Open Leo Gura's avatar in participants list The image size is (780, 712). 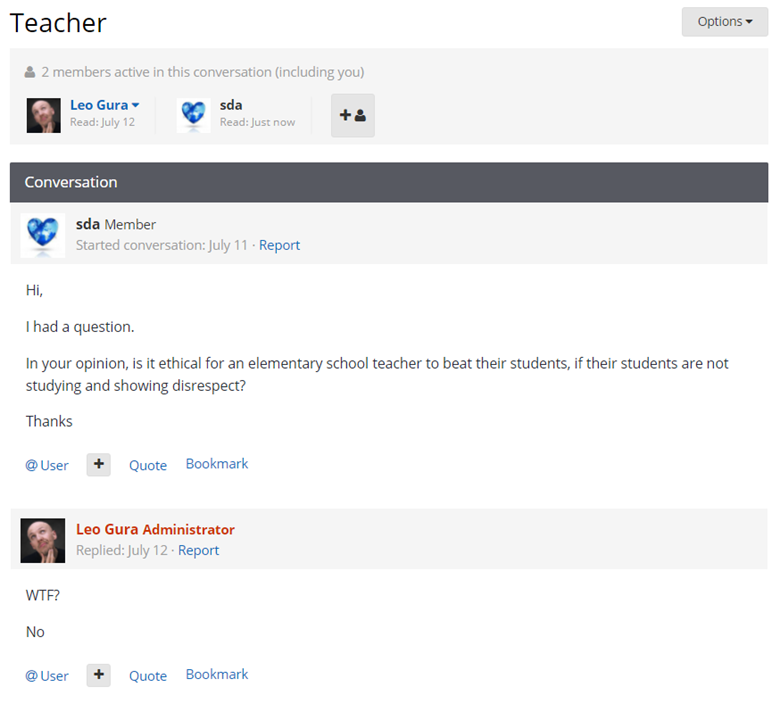44,115
